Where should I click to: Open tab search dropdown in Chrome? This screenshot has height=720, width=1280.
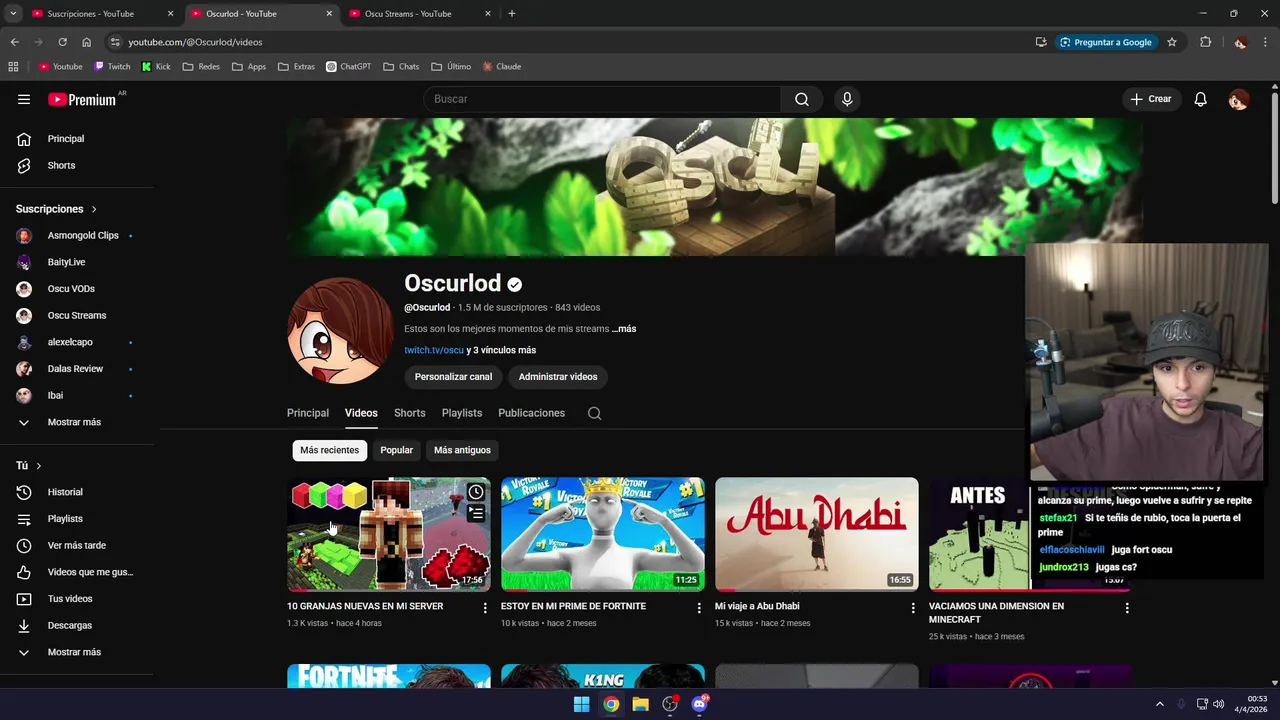click(13, 14)
